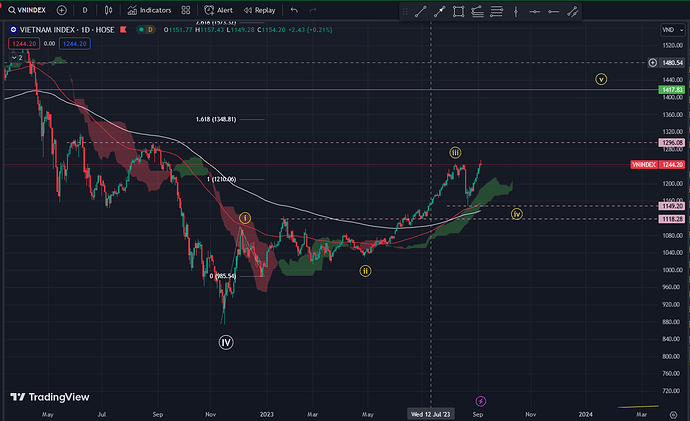
Task: Select the 1296.08 price level label
Action: pos(672,143)
